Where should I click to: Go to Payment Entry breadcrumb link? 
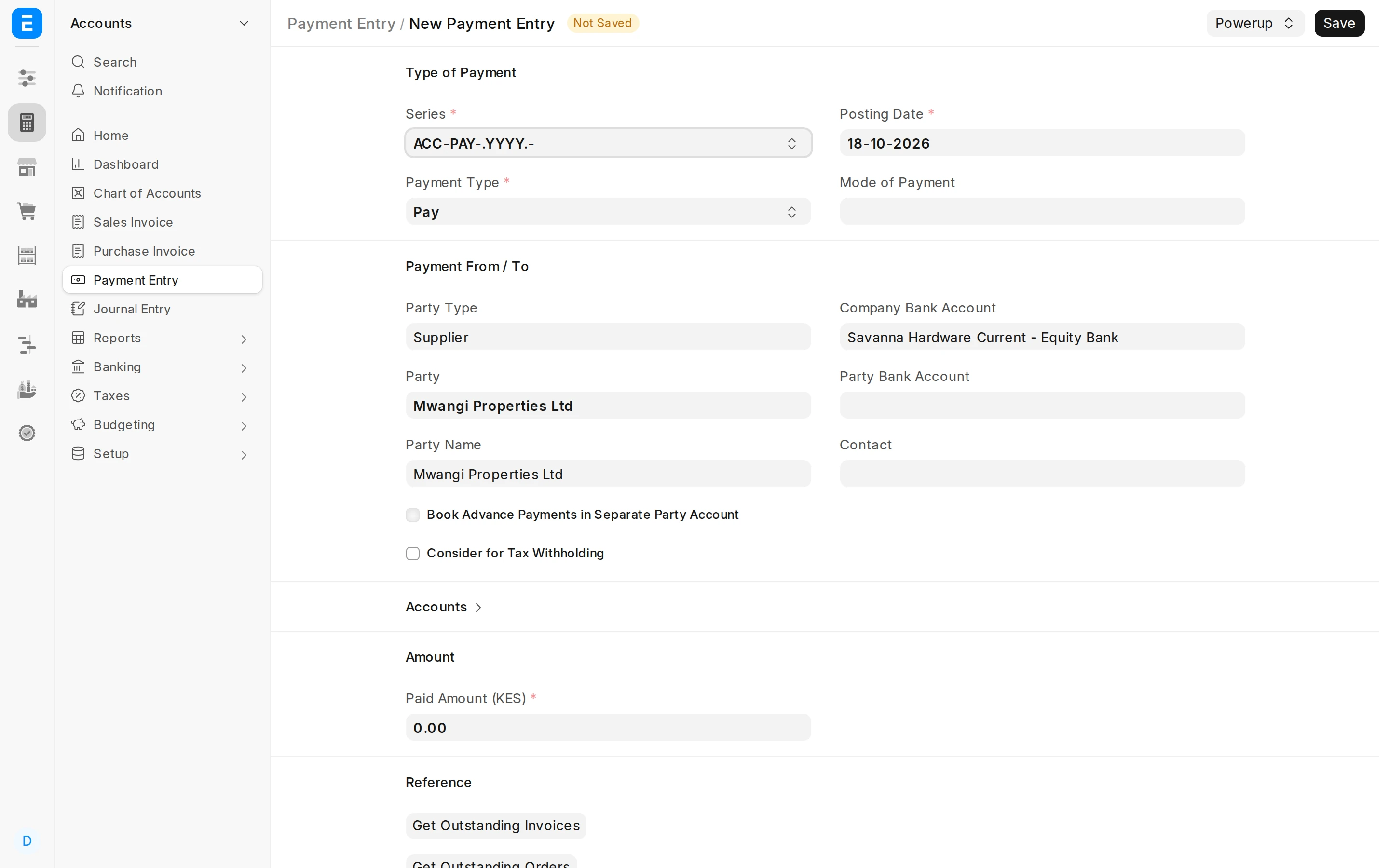[x=341, y=24]
